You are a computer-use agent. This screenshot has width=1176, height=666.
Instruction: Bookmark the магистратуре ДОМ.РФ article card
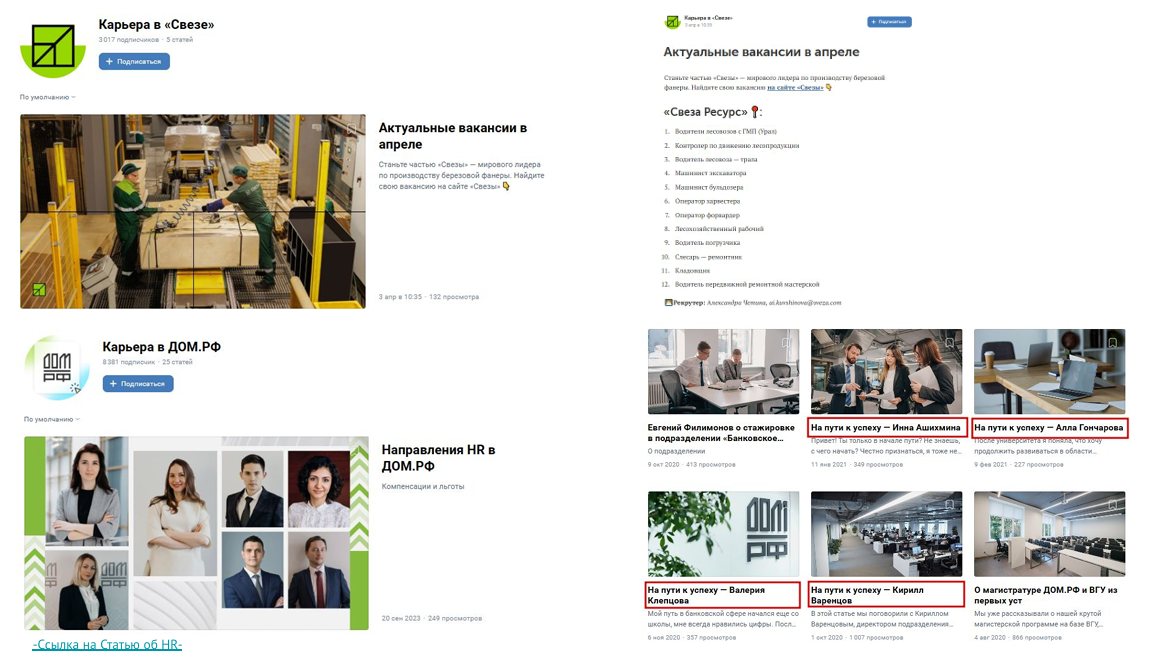1112,505
